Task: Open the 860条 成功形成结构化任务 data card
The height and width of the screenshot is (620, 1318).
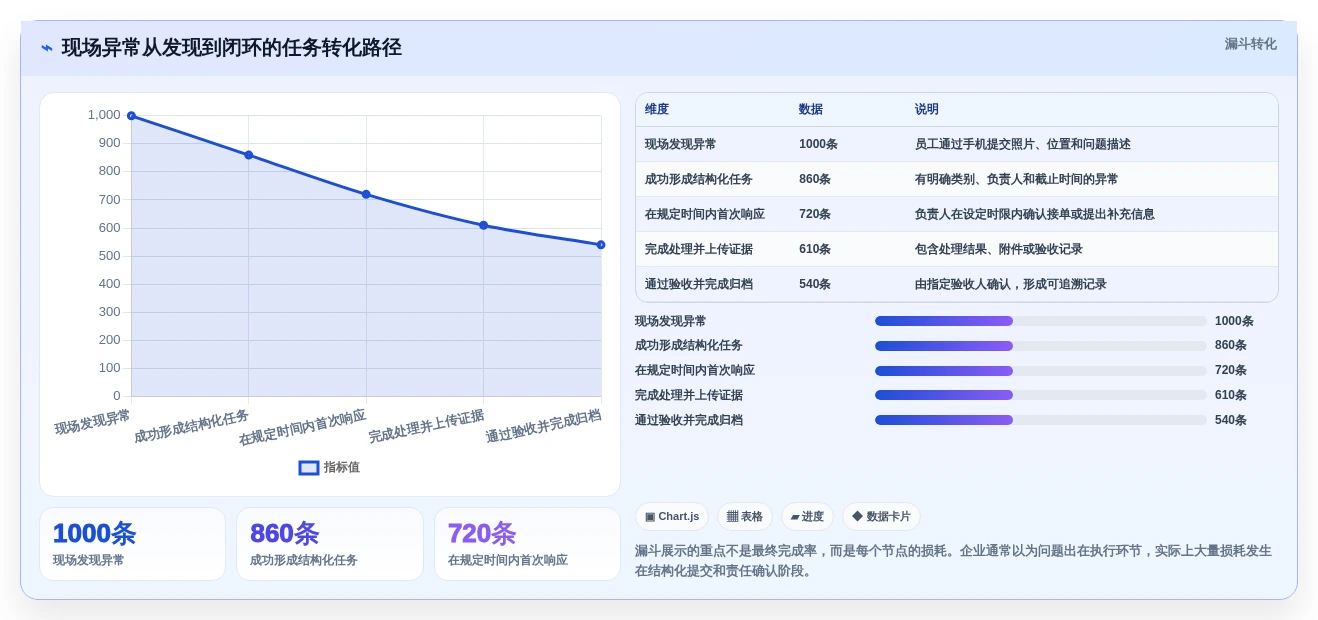Action: click(330, 544)
